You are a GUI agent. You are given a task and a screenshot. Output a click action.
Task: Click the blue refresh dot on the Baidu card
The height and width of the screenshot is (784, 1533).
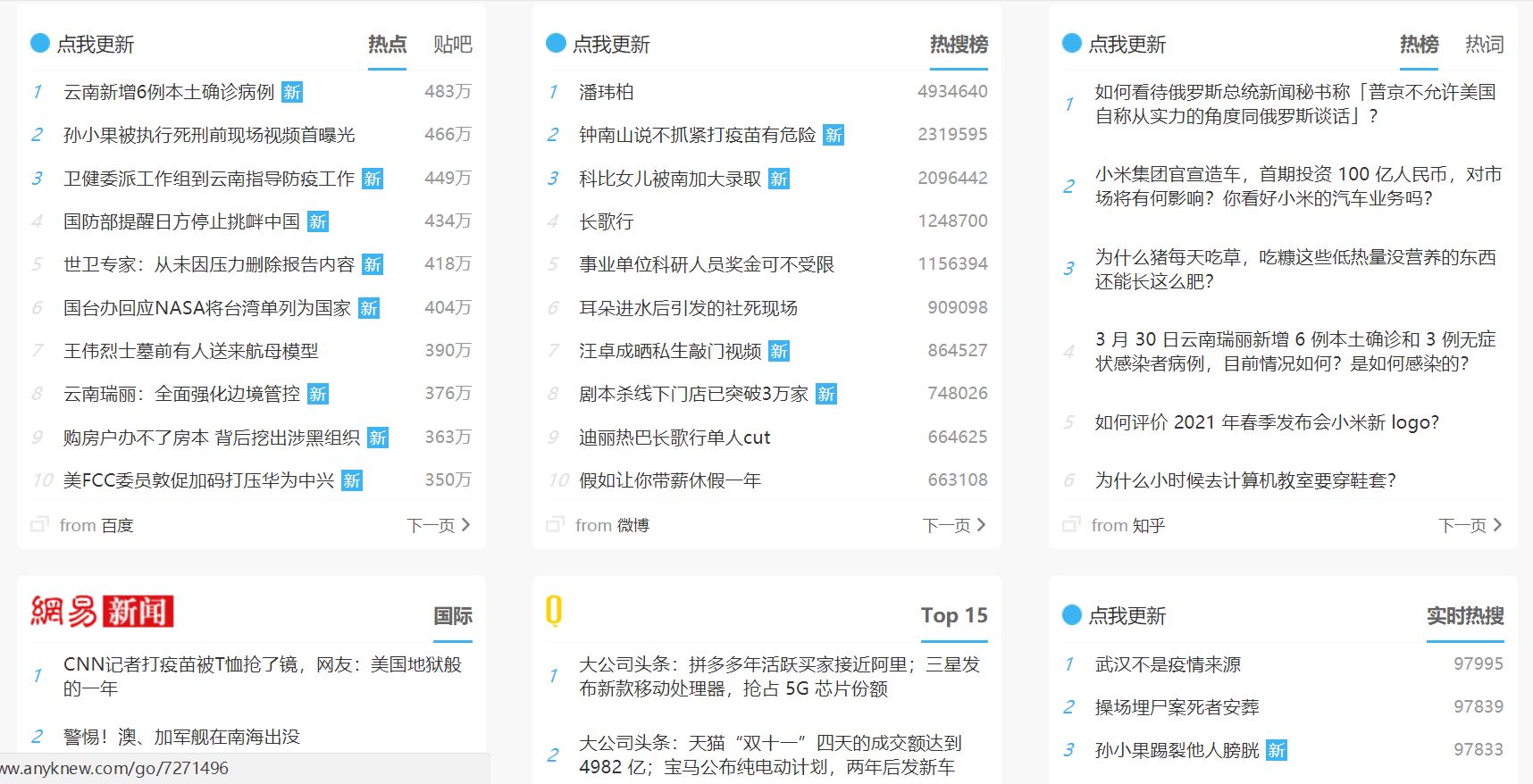pos(40,43)
